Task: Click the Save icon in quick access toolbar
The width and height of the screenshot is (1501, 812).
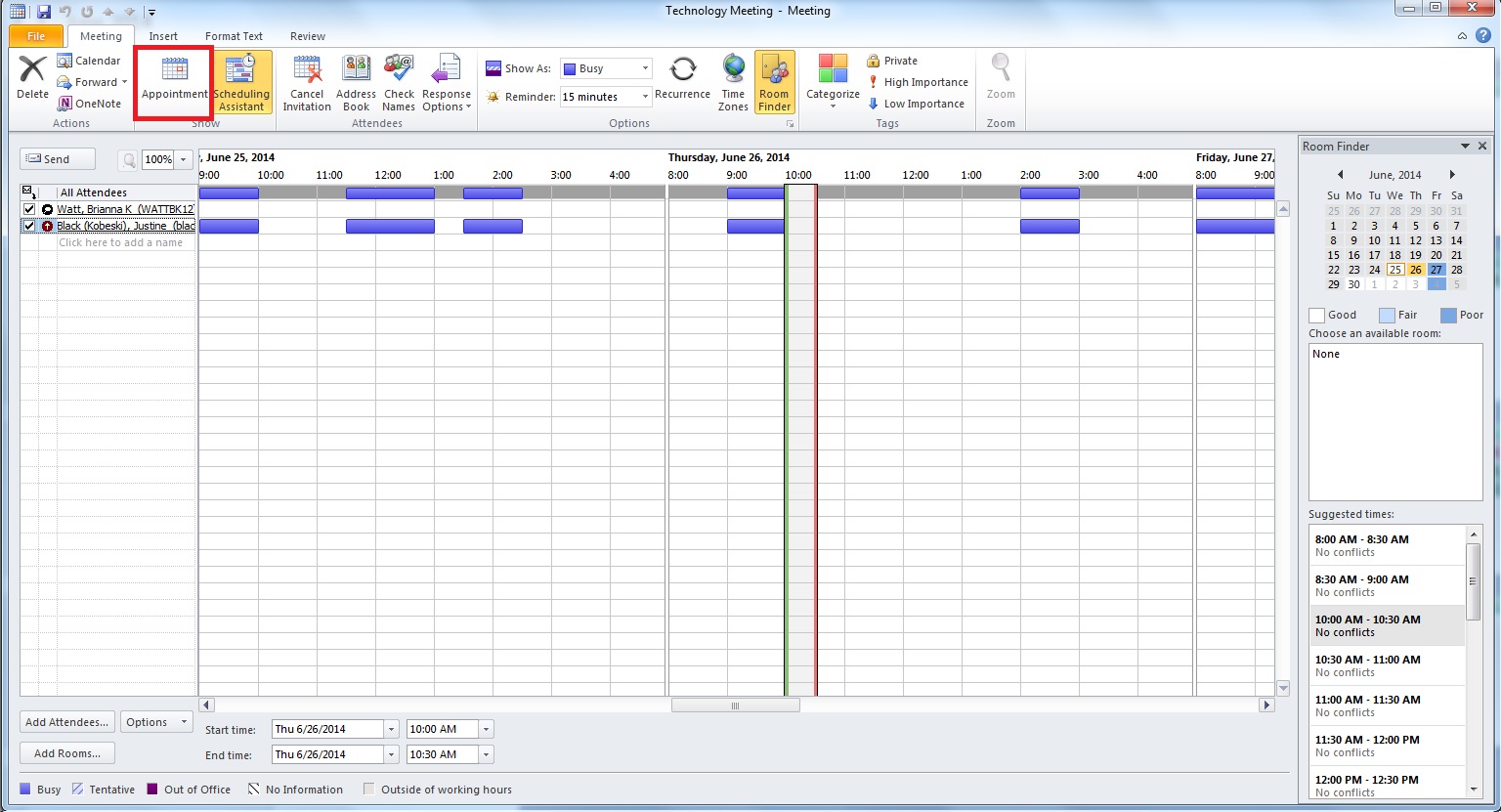Action: click(44, 12)
